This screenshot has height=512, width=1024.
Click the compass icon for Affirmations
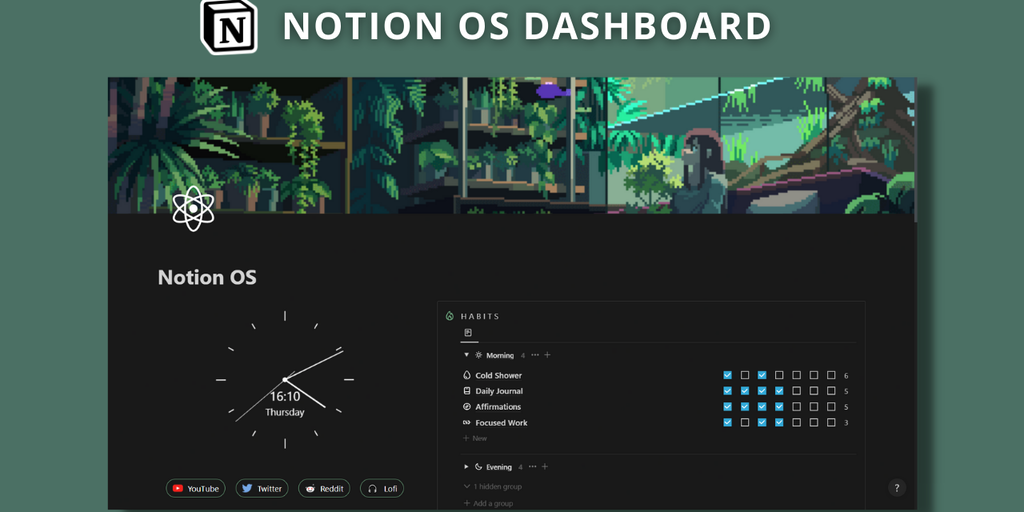click(466, 407)
